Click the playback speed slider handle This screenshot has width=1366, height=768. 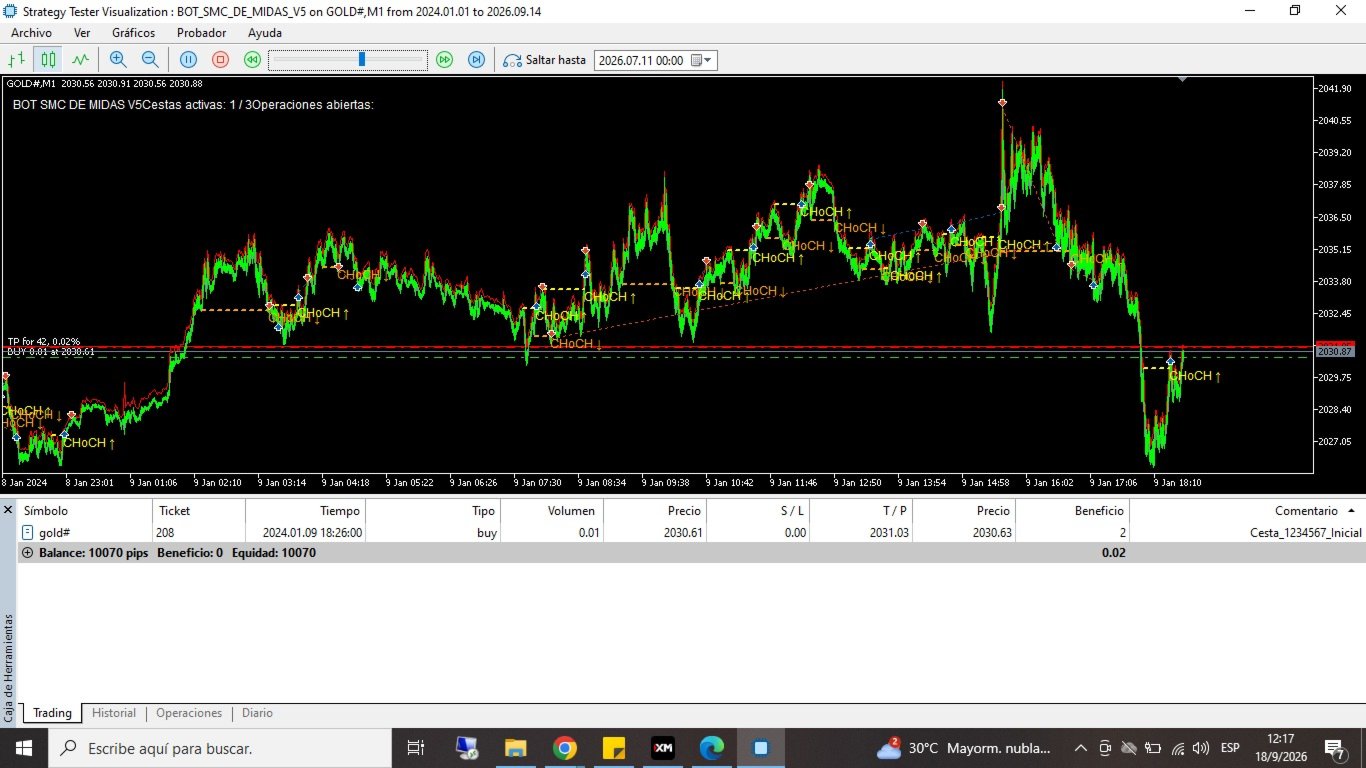(x=361, y=60)
